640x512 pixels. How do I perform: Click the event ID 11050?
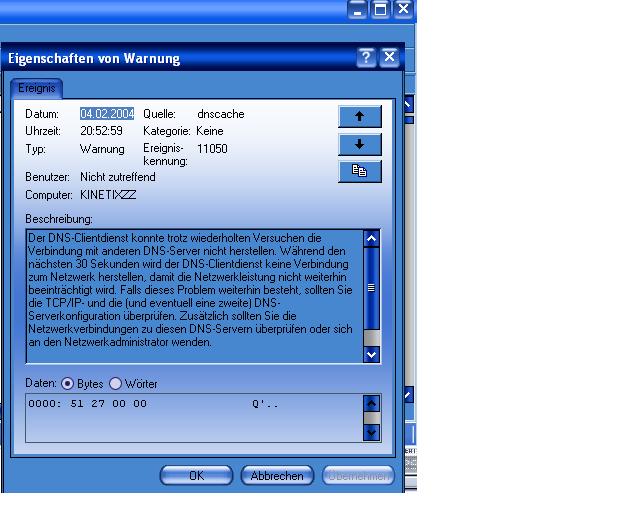[212, 149]
